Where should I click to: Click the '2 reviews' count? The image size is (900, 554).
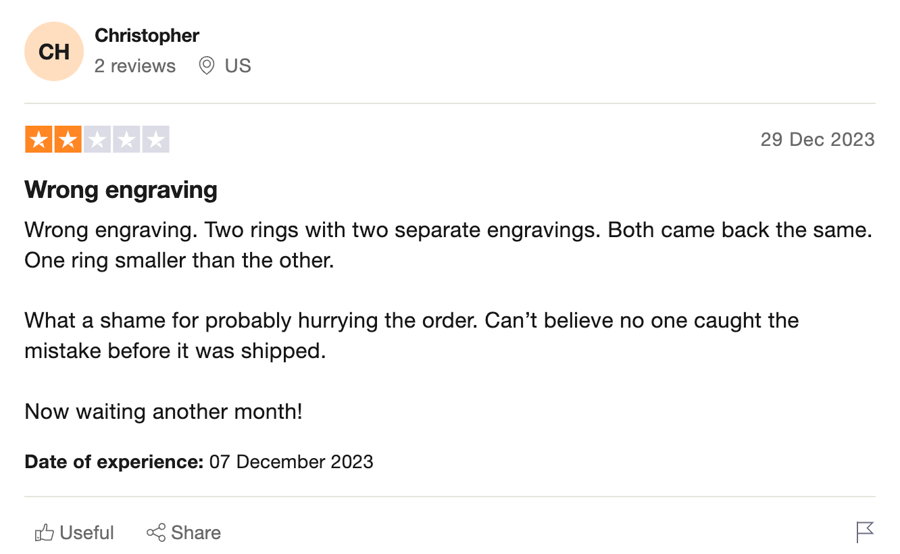135,66
